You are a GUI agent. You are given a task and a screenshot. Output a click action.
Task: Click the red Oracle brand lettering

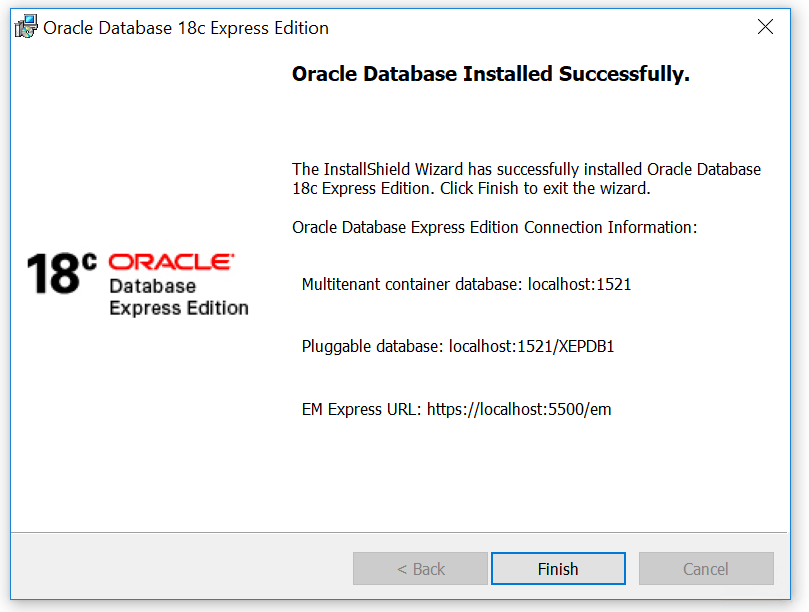170,262
